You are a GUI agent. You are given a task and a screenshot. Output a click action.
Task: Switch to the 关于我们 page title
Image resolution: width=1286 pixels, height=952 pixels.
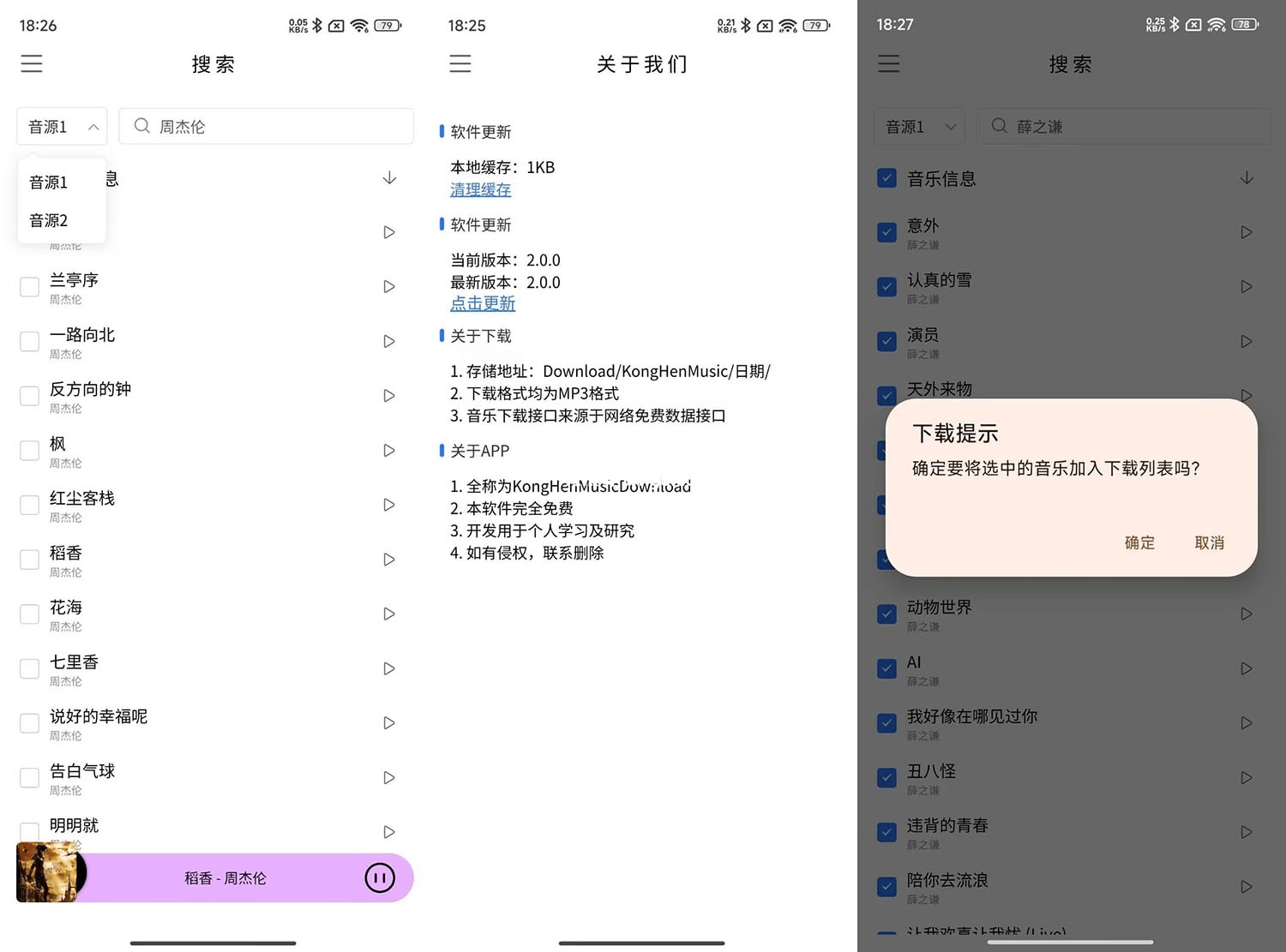tap(641, 64)
